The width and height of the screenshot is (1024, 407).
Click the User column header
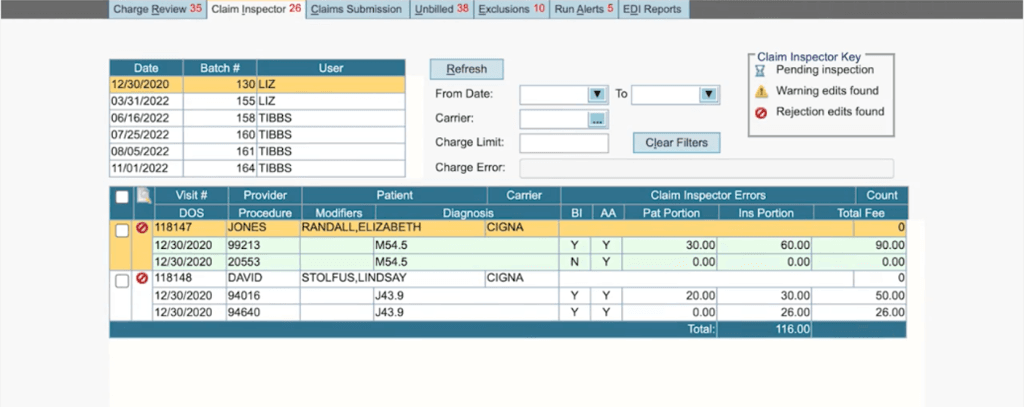331,68
